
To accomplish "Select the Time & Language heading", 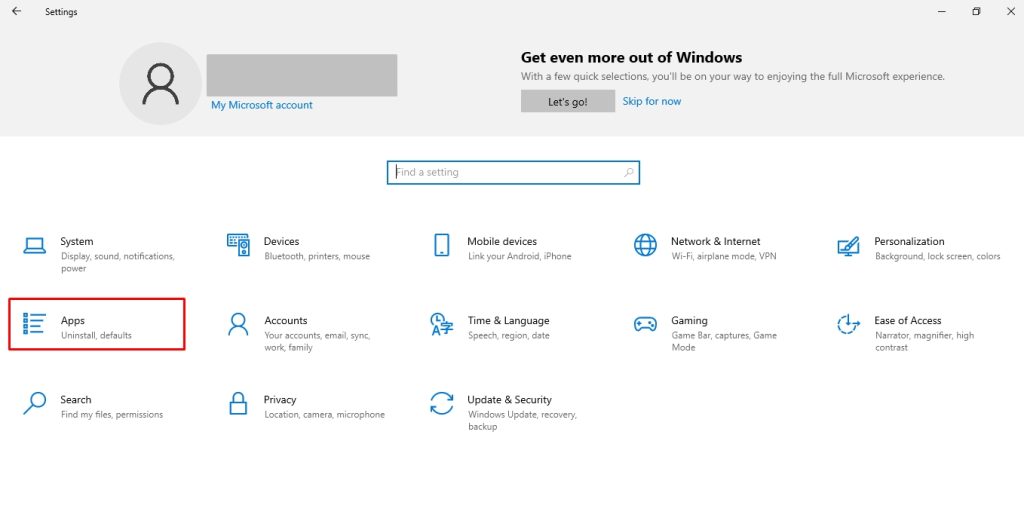I will (x=508, y=321).
